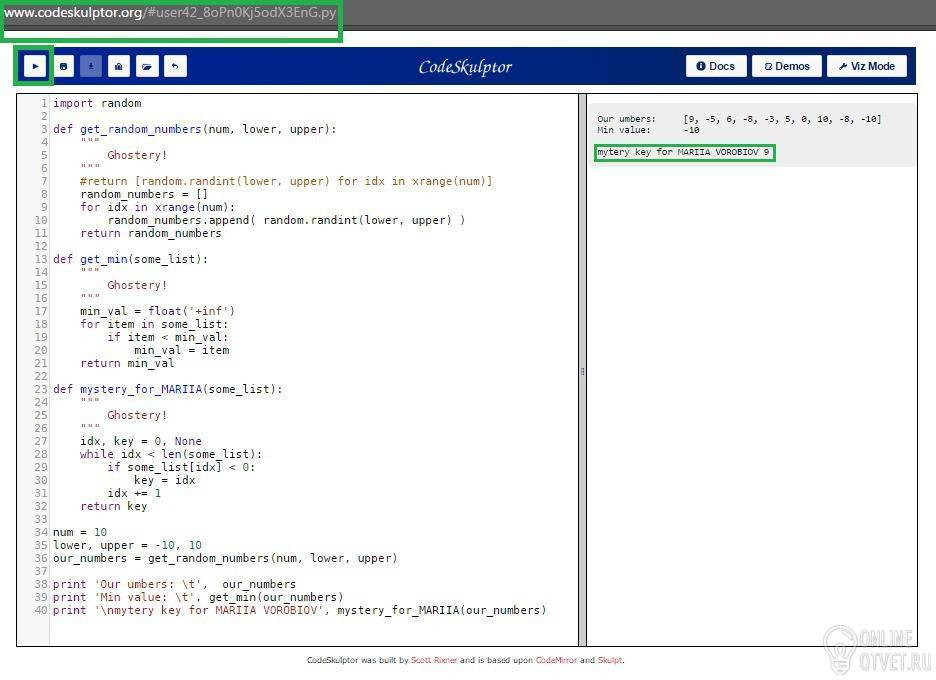The width and height of the screenshot is (936, 680).
Task: Switch to Viz Mode
Action: (x=867, y=66)
